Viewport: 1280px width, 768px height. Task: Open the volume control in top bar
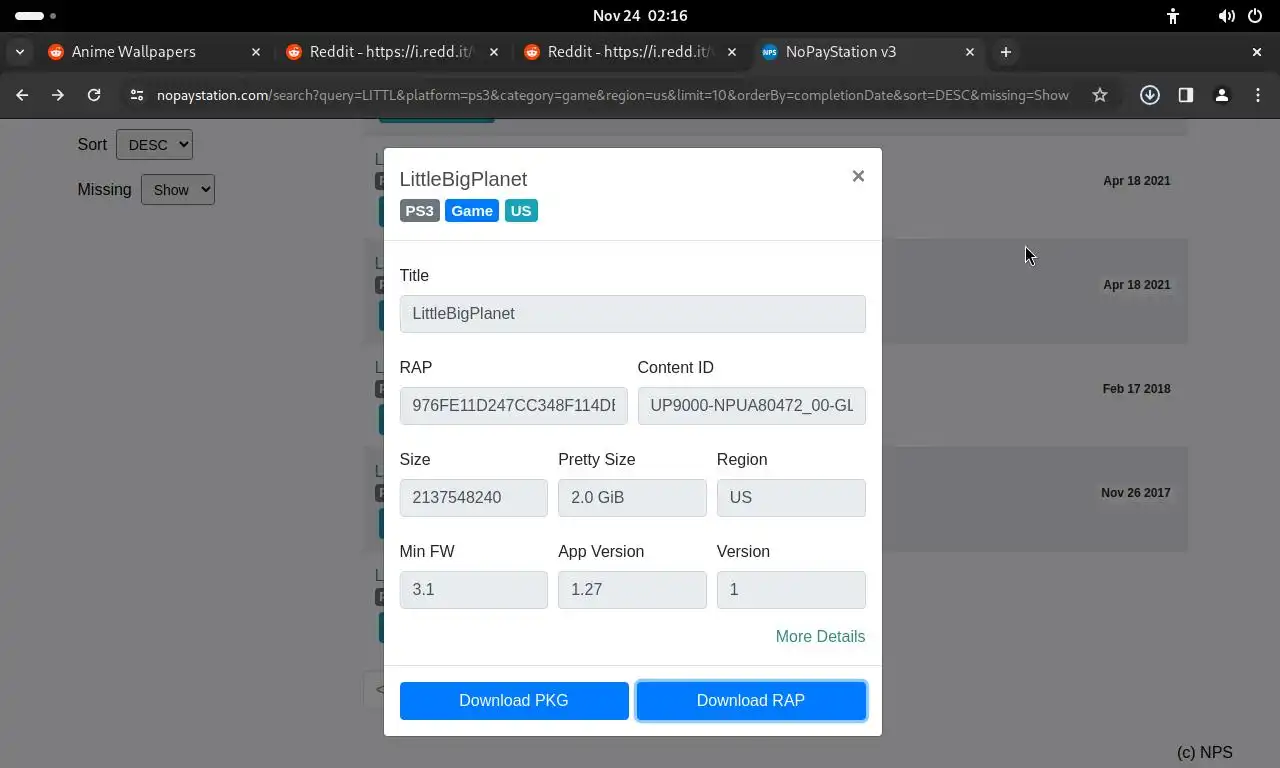1226,16
